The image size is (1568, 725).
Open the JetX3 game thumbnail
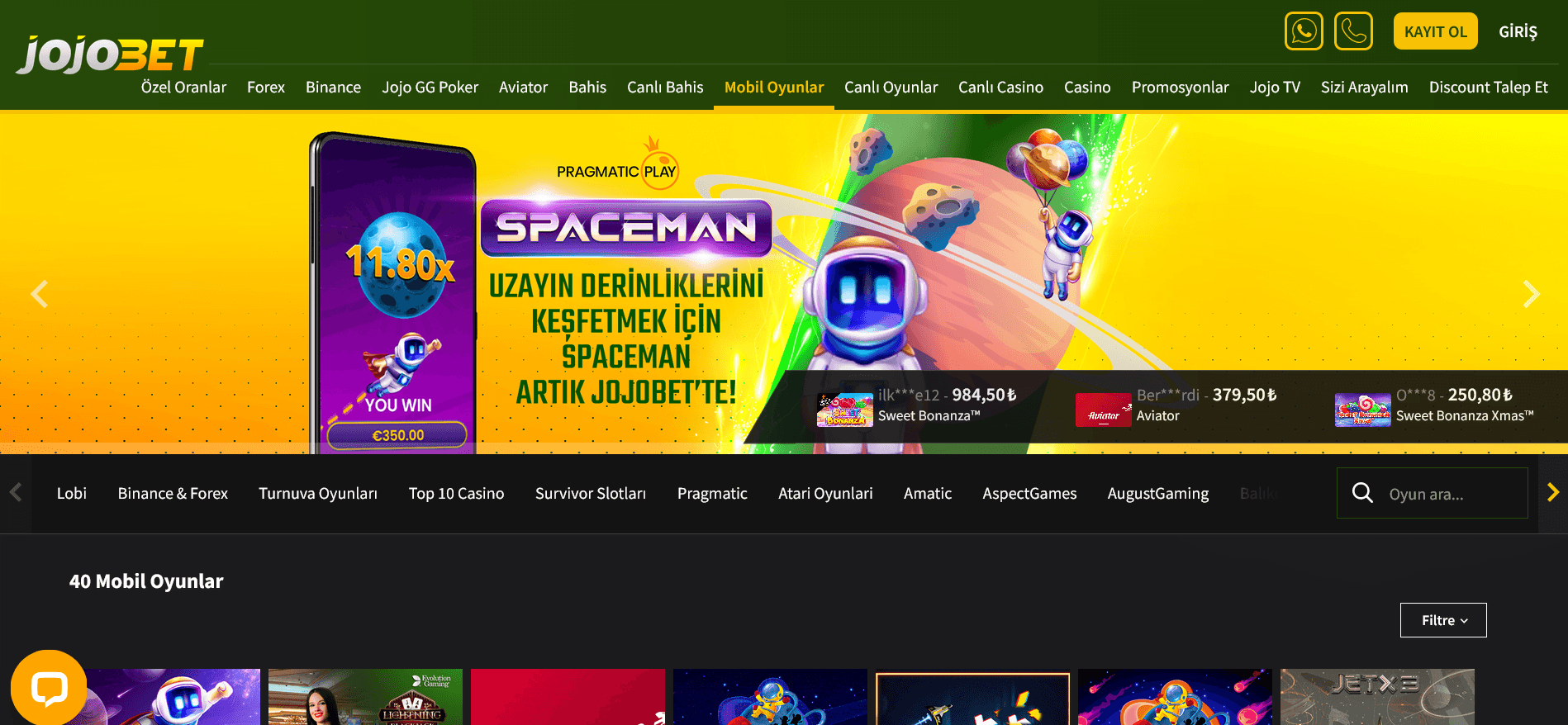[1377, 697]
